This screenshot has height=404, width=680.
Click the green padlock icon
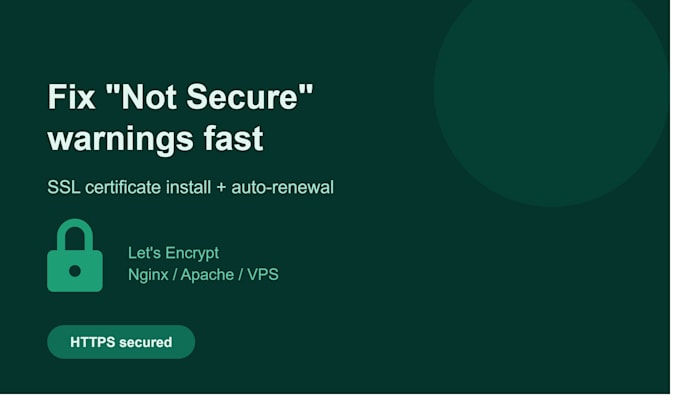click(x=75, y=255)
